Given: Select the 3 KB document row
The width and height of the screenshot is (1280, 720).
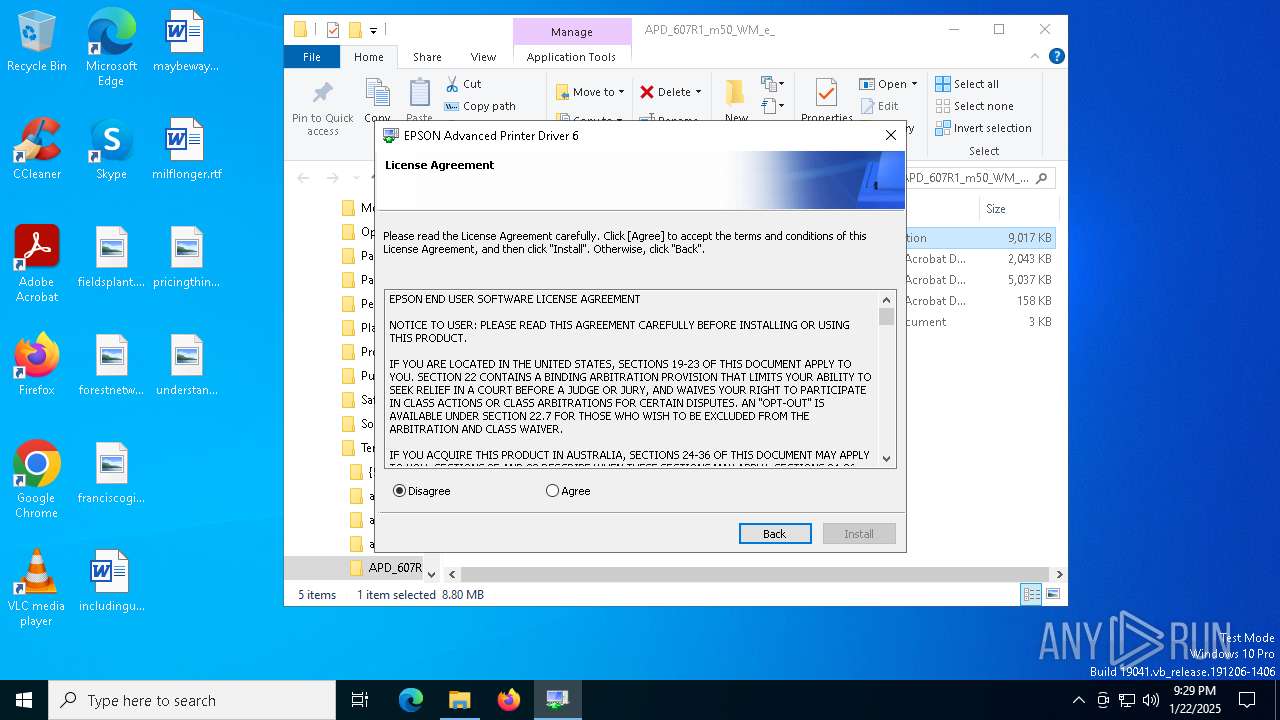Looking at the screenshot, I should 979,322.
